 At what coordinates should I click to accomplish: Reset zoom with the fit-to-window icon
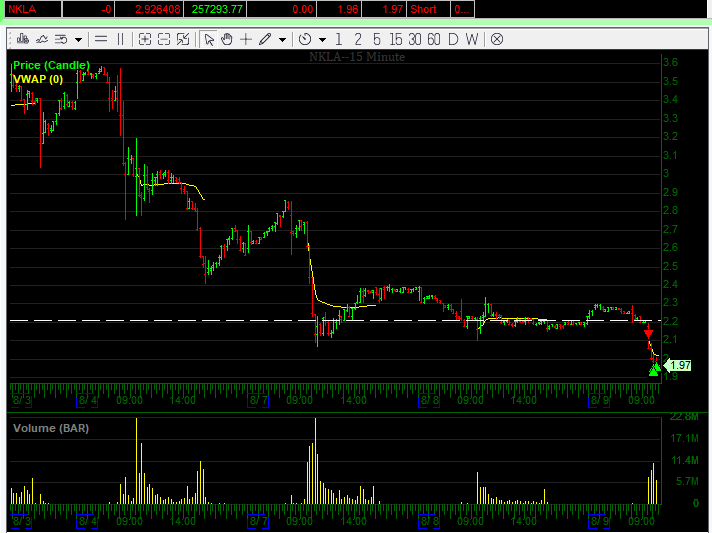183,39
